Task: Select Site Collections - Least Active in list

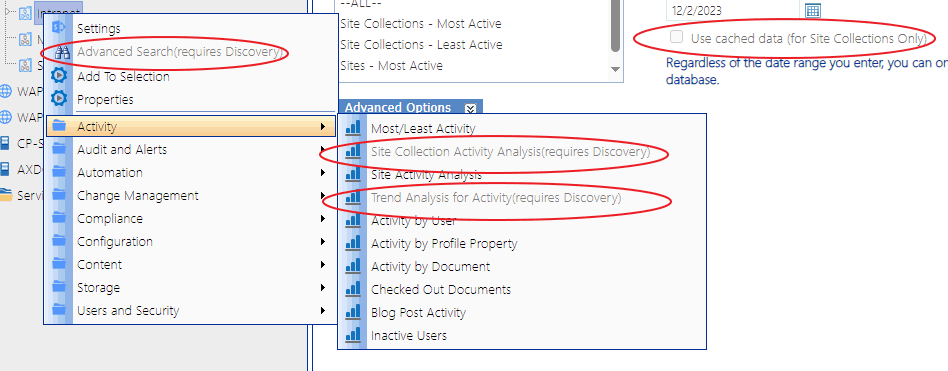Action: point(421,45)
